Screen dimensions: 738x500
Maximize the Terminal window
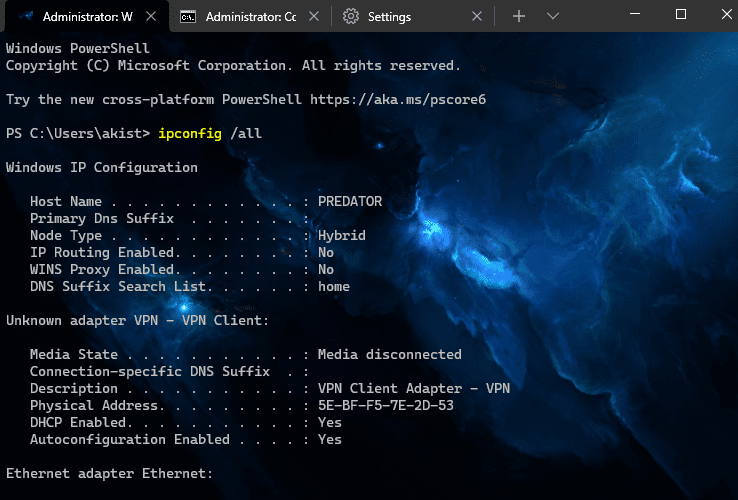[x=681, y=14]
